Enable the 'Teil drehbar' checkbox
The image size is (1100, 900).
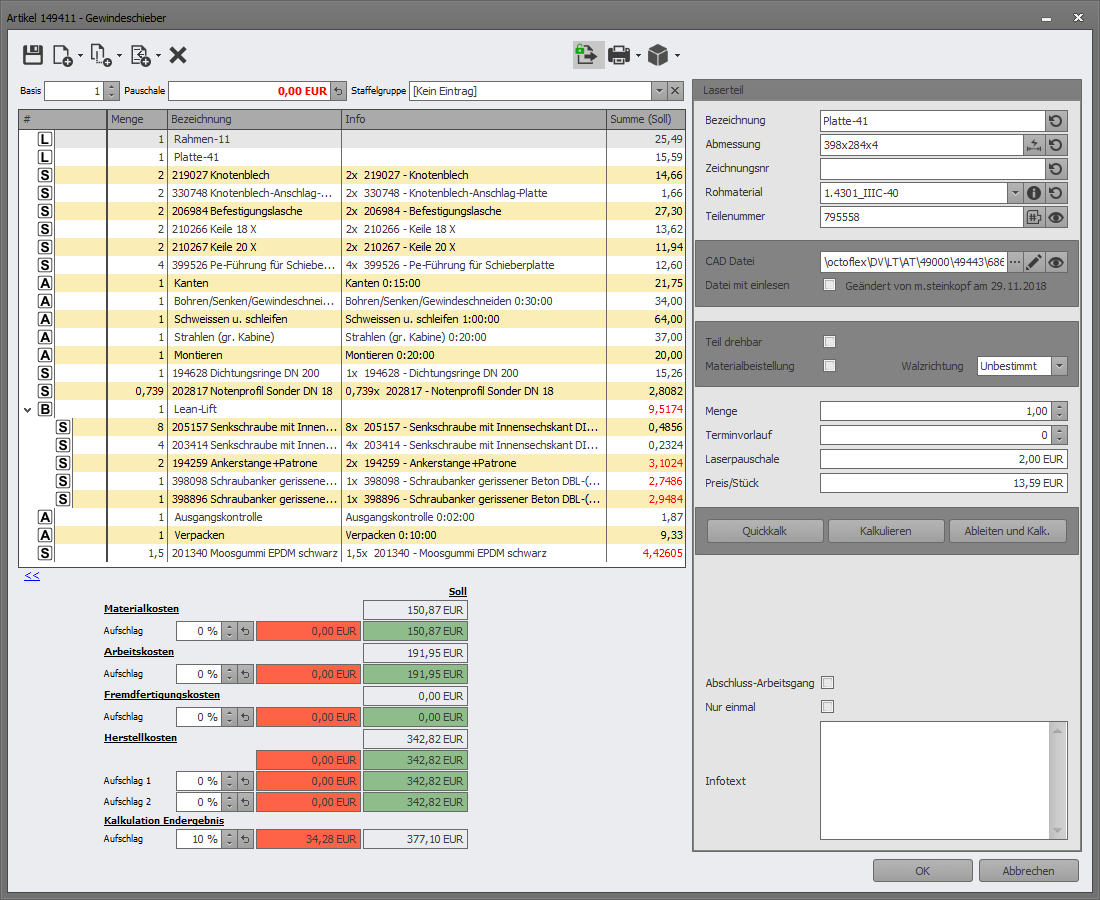click(828, 342)
